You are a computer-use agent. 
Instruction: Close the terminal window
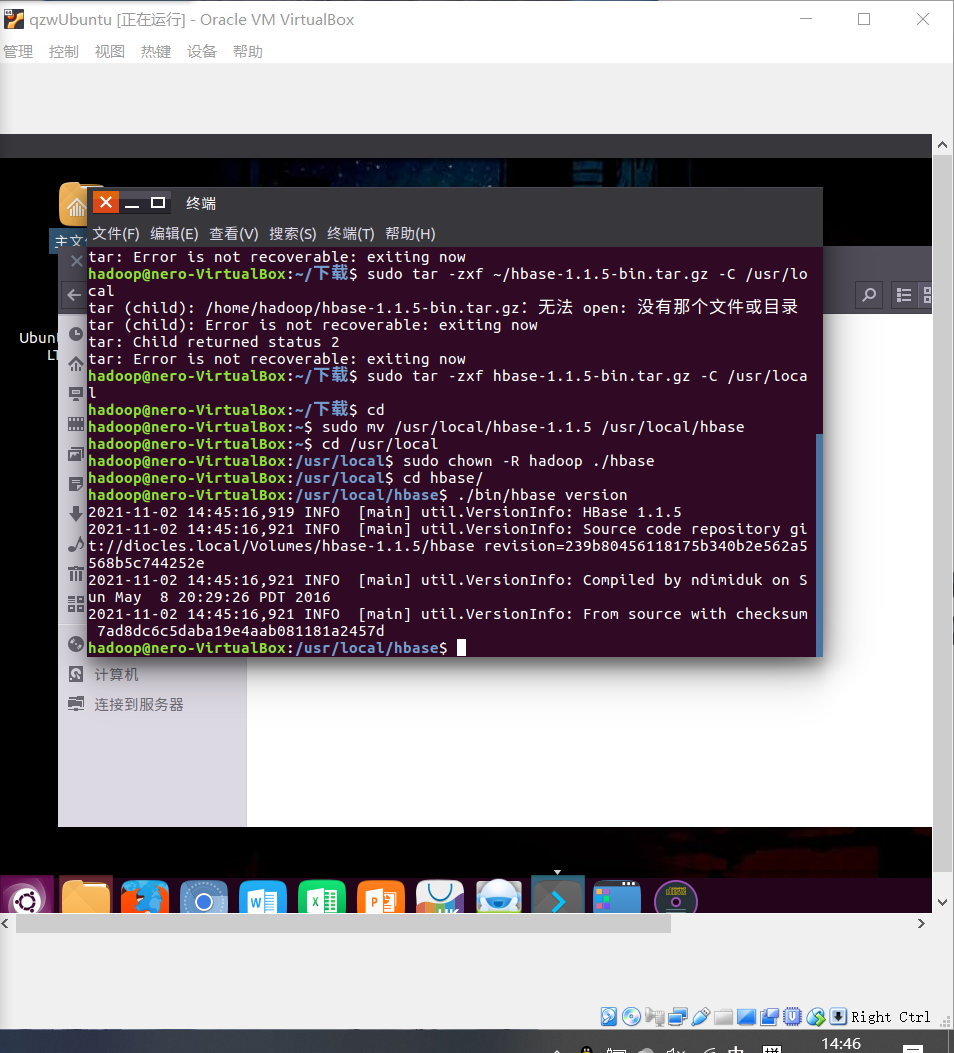106,202
